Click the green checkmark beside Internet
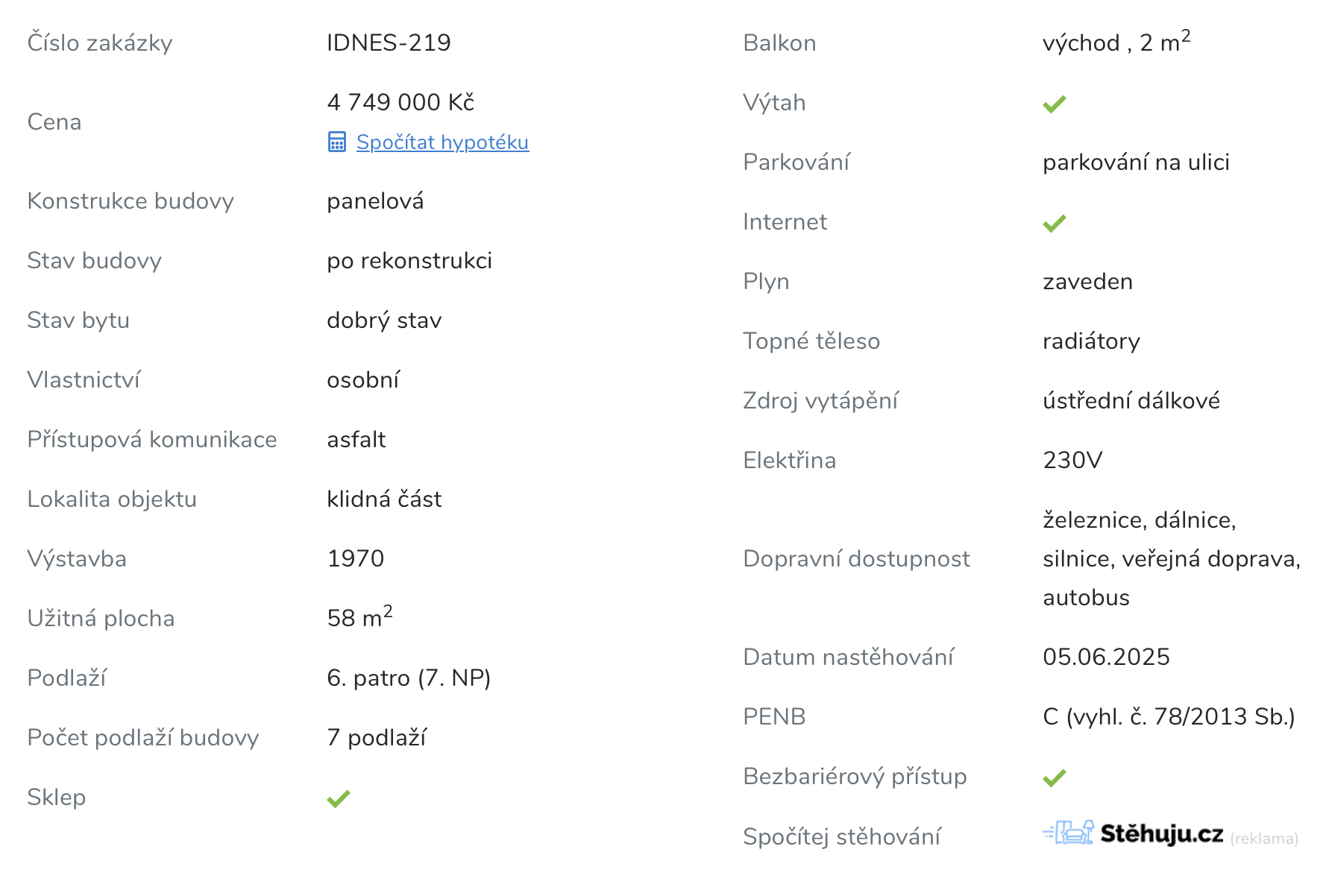This screenshot has height=896, width=1329. point(1055,223)
